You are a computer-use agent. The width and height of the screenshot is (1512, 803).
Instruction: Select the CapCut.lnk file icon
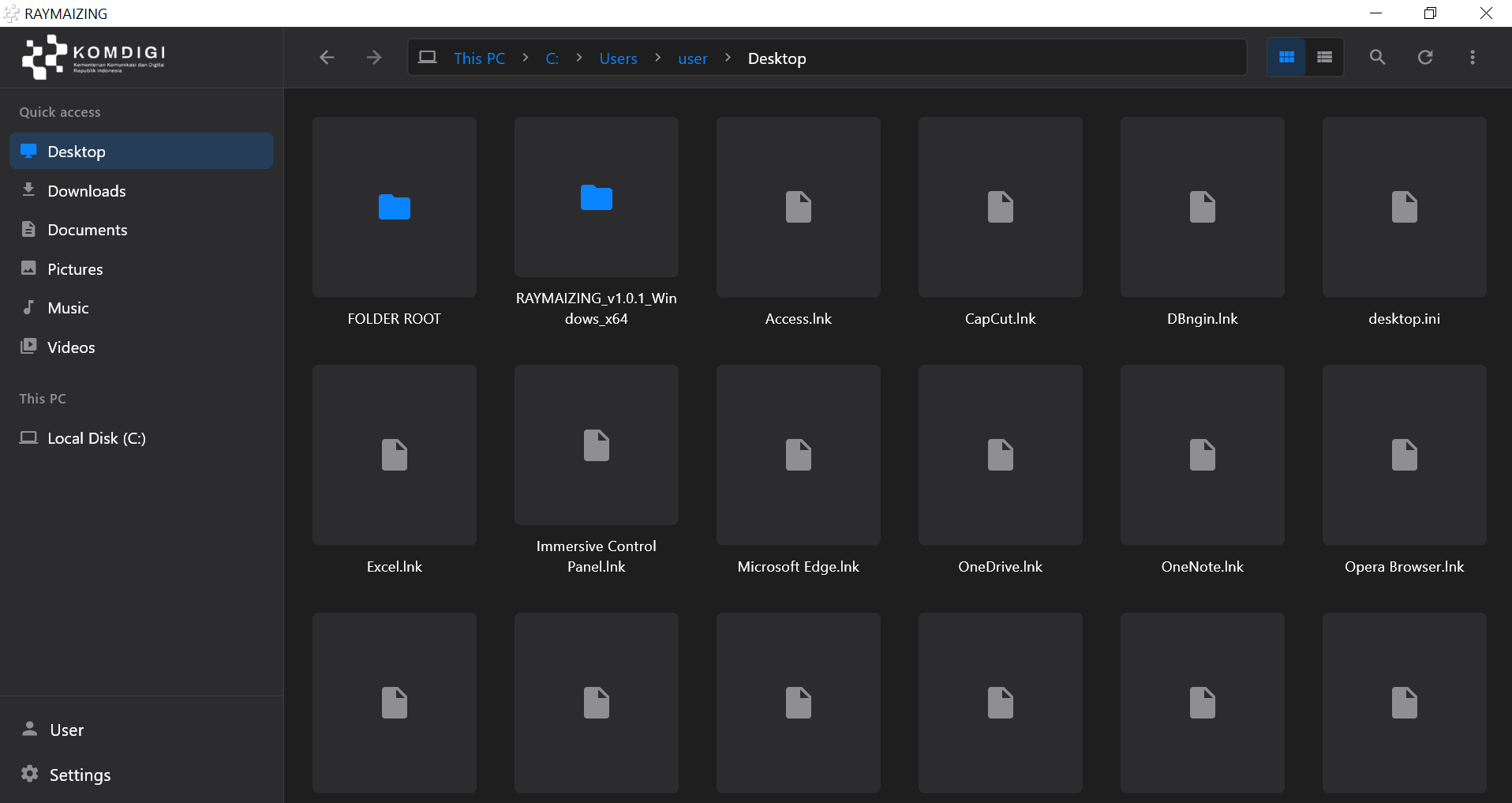[1001, 207]
